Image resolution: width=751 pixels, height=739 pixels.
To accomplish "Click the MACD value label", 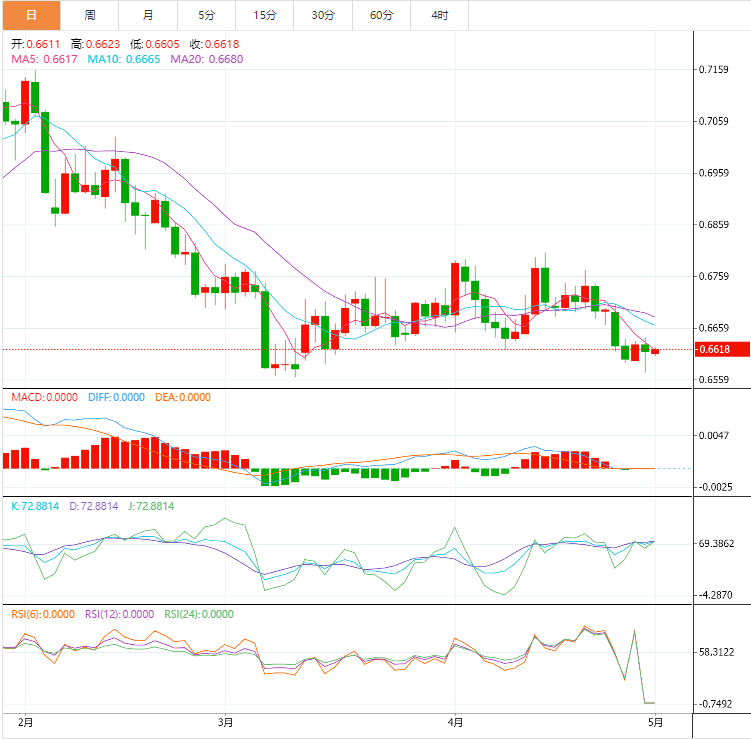I will (44, 397).
